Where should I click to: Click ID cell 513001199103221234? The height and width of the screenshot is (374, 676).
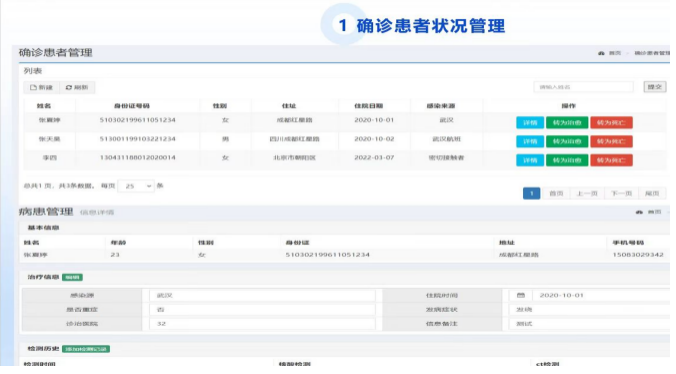point(138,139)
